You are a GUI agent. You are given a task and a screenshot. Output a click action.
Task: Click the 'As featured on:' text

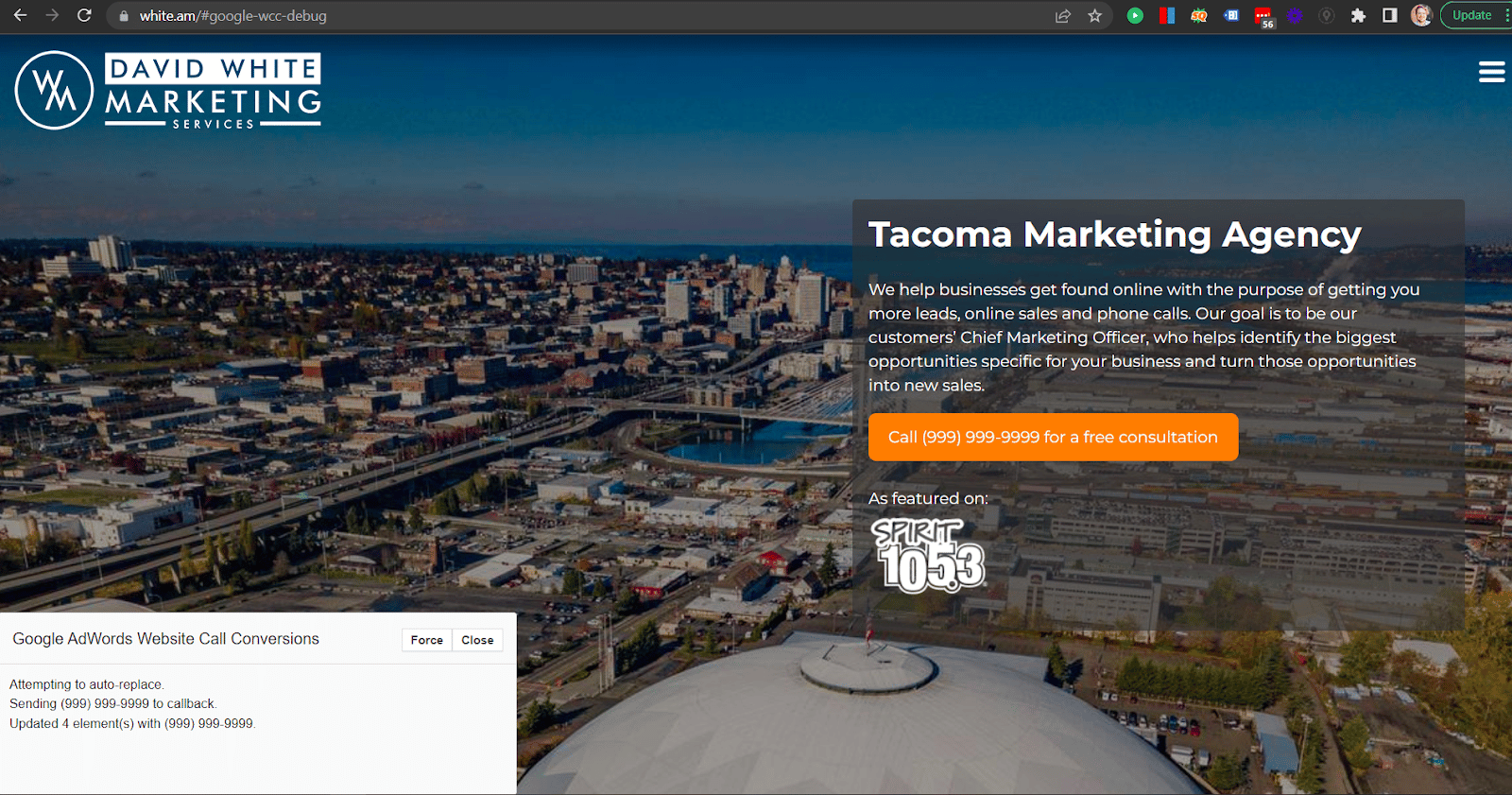point(928,498)
